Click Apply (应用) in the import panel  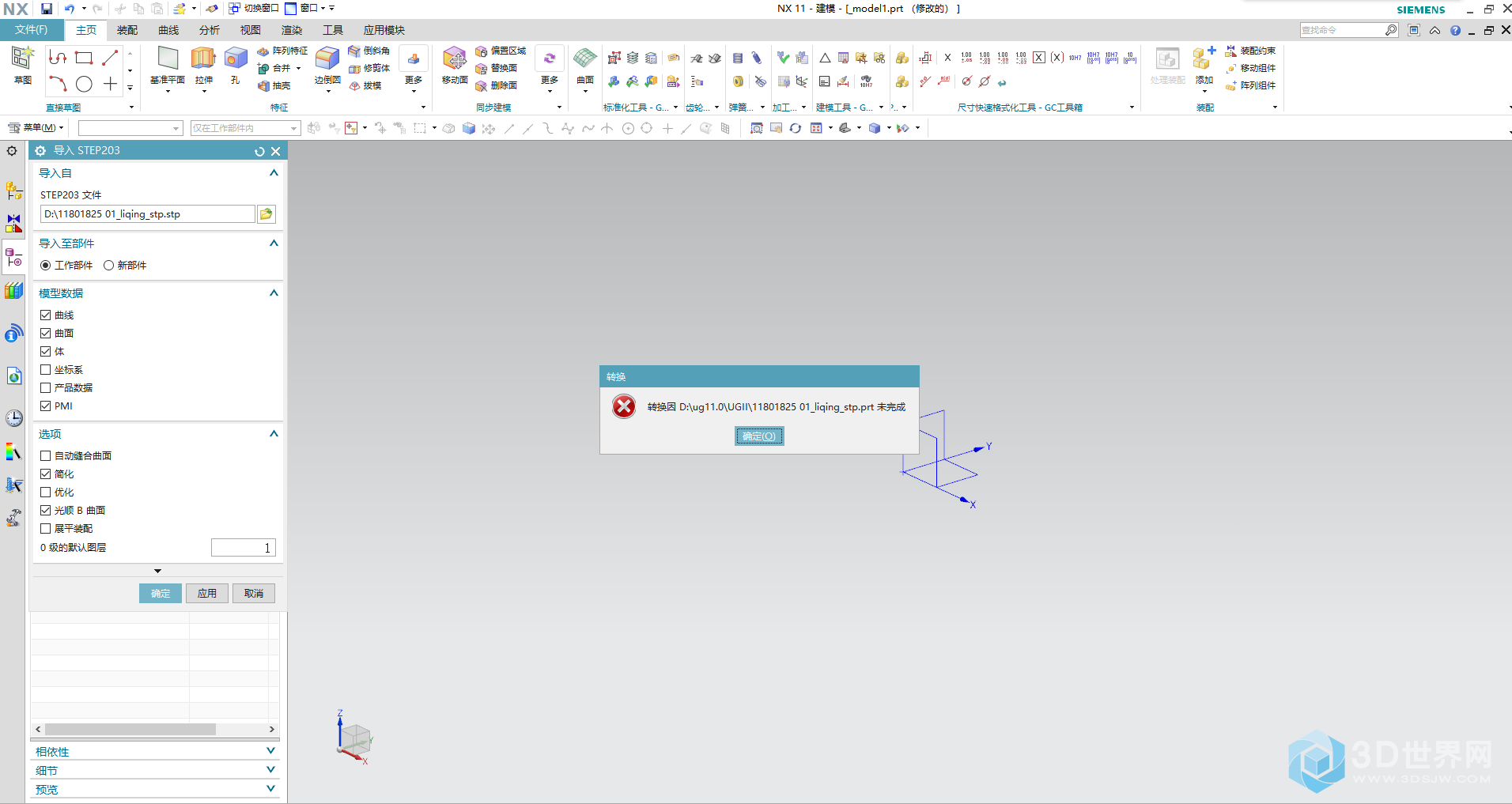pos(207,594)
